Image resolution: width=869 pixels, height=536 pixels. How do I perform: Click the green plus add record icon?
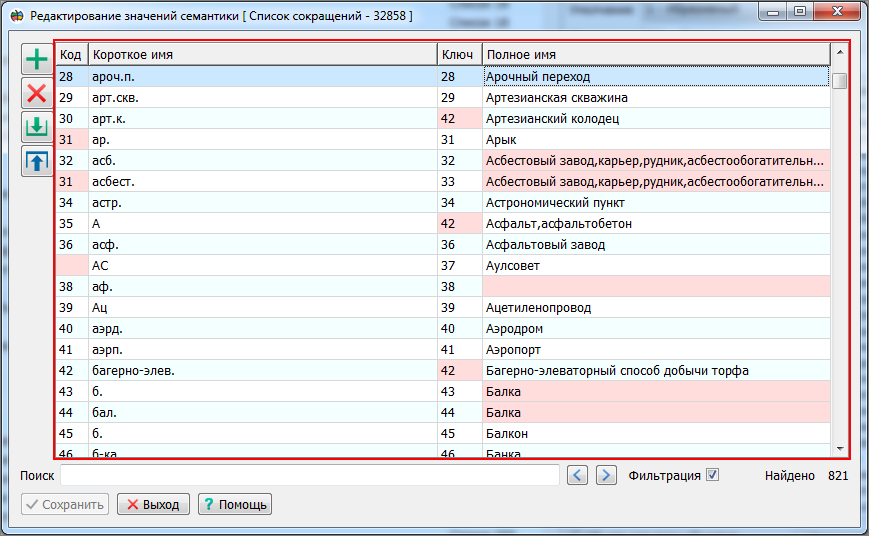pyautogui.click(x=37, y=59)
